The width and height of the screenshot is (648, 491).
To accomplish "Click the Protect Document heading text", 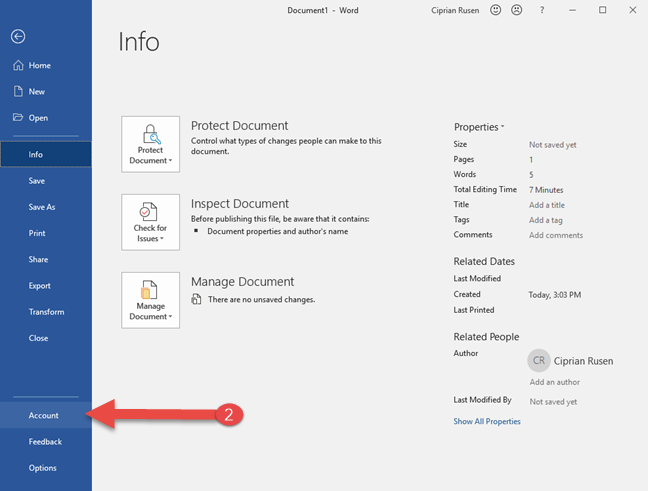I will (239, 125).
